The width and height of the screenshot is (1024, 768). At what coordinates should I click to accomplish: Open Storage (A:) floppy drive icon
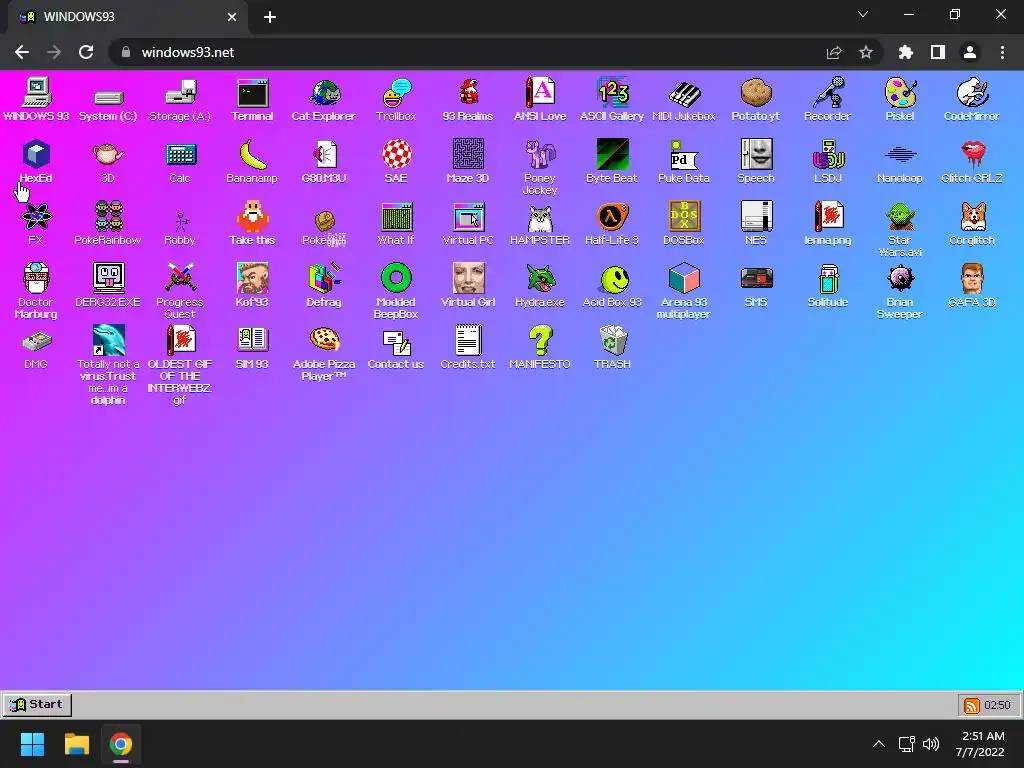(x=180, y=99)
